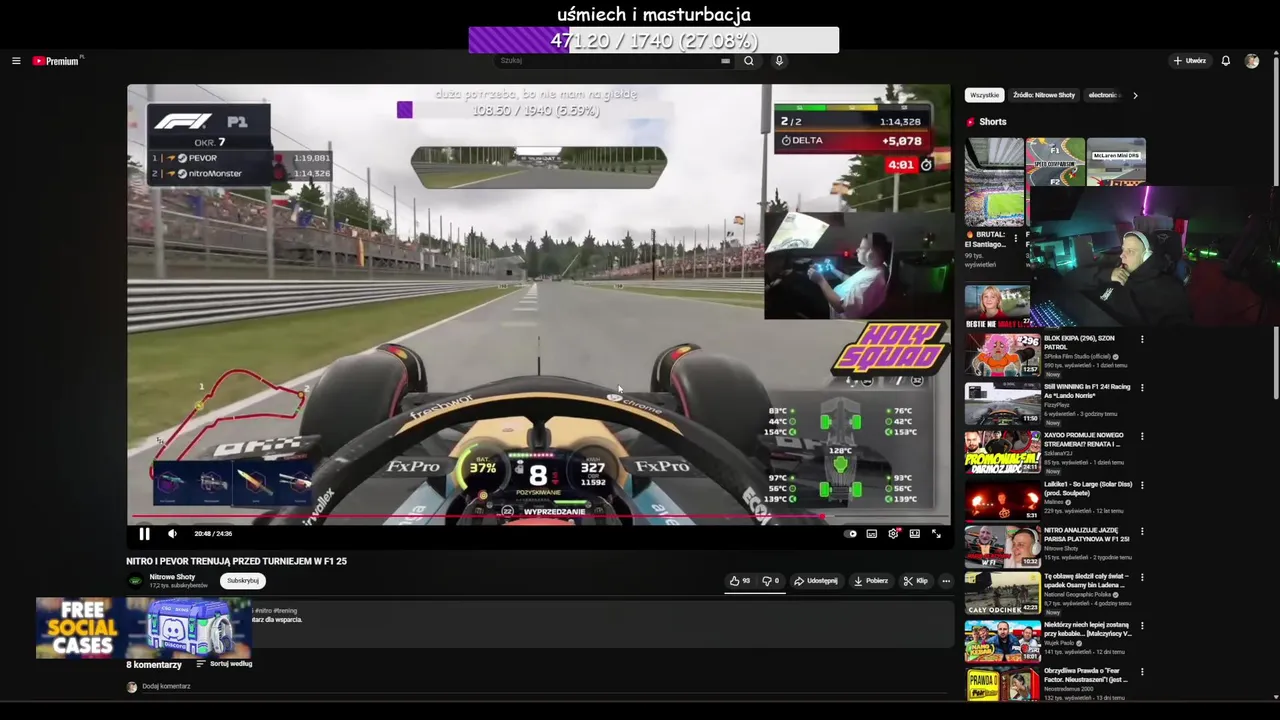Create a clip with the Klip button

coord(915,581)
